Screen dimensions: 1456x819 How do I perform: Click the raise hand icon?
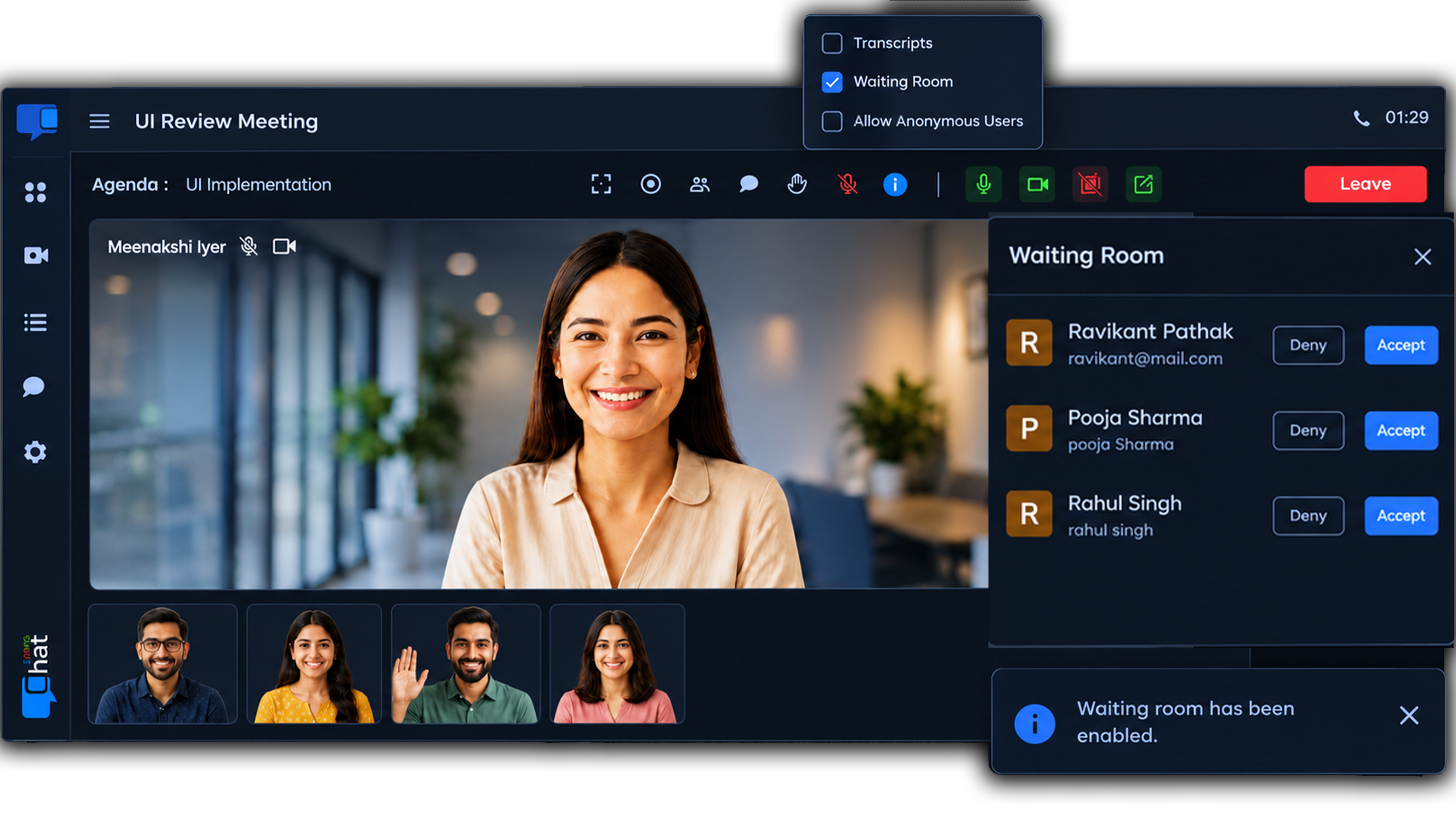tap(797, 184)
